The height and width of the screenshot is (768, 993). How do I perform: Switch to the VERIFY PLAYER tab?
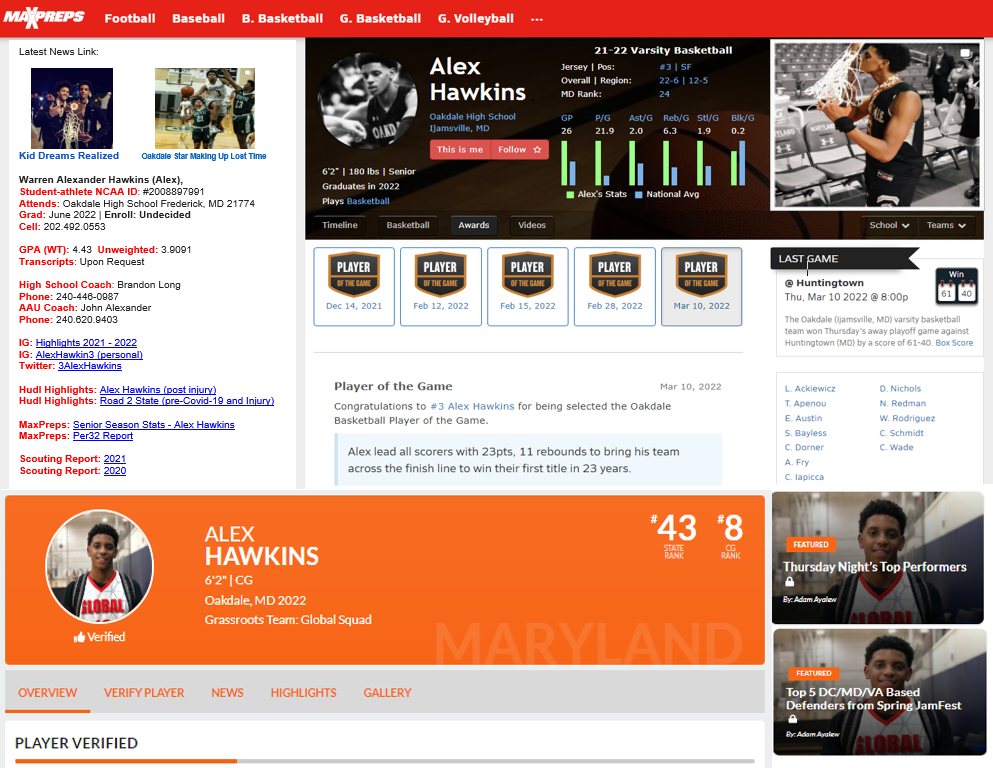(x=144, y=693)
